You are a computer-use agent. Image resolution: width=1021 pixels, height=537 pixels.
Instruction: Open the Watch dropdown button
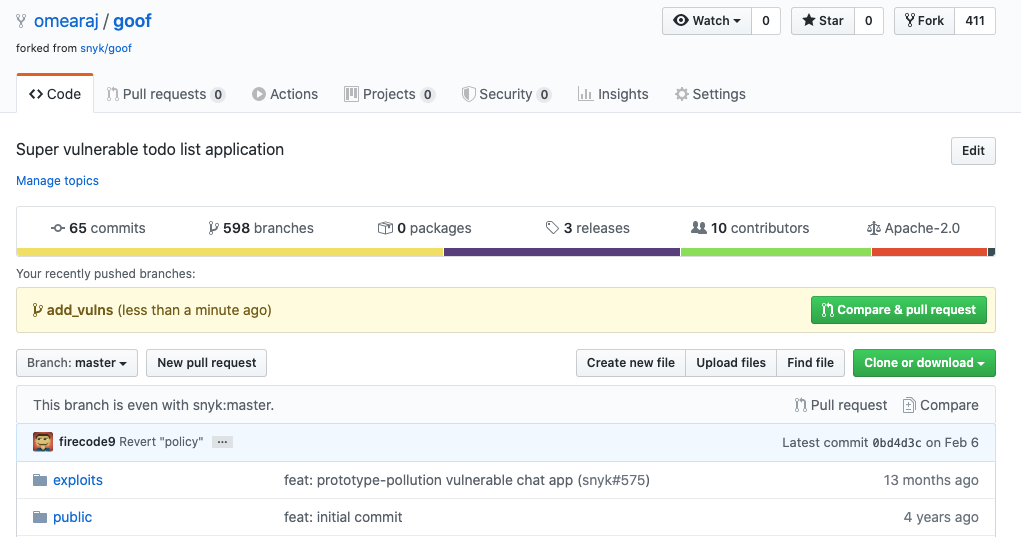tap(707, 21)
